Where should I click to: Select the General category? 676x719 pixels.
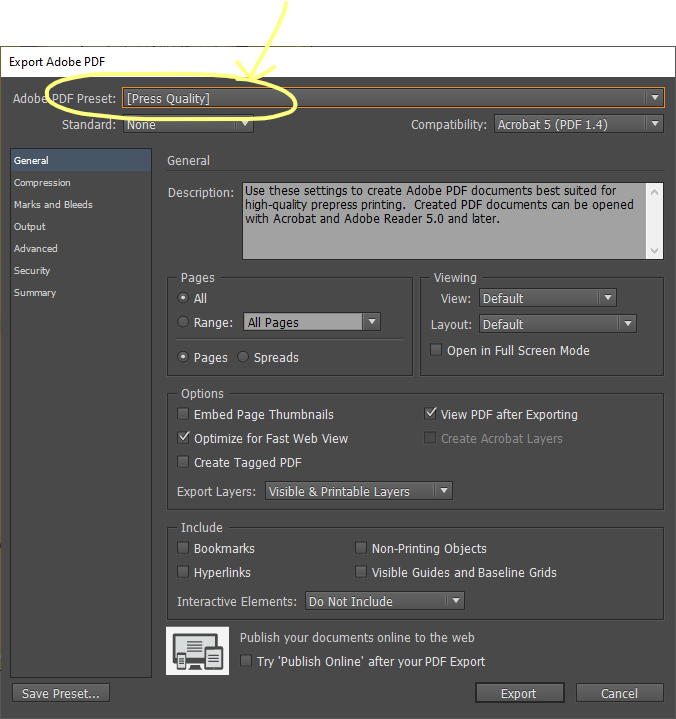tap(81, 160)
